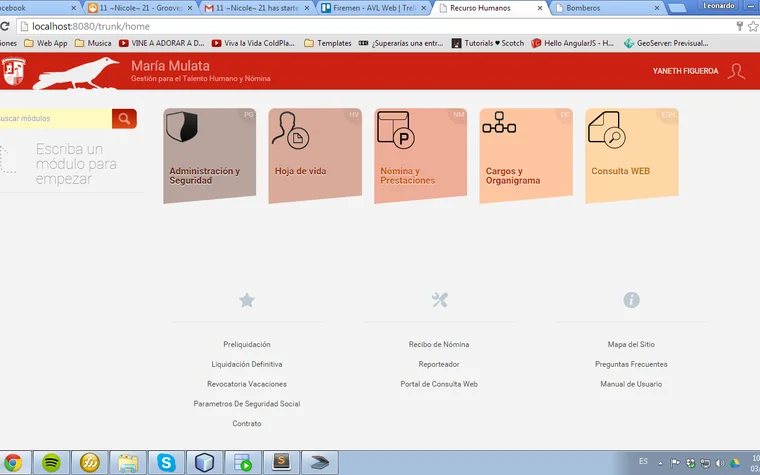Open the Tutorials Scotch bookmark
The height and width of the screenshot is (475, 760).
coord(488,43)
